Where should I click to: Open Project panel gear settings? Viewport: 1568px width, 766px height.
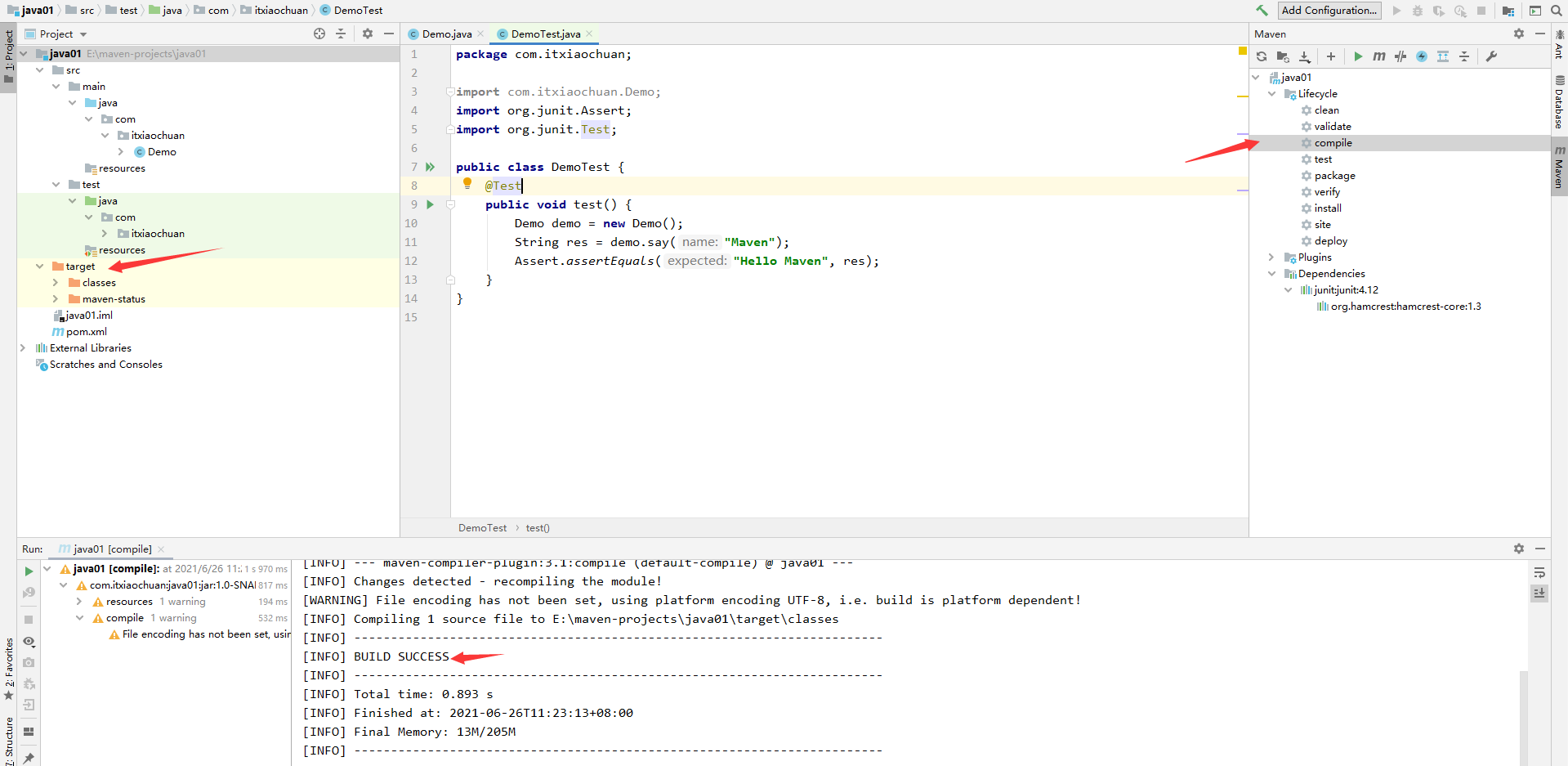368,34
